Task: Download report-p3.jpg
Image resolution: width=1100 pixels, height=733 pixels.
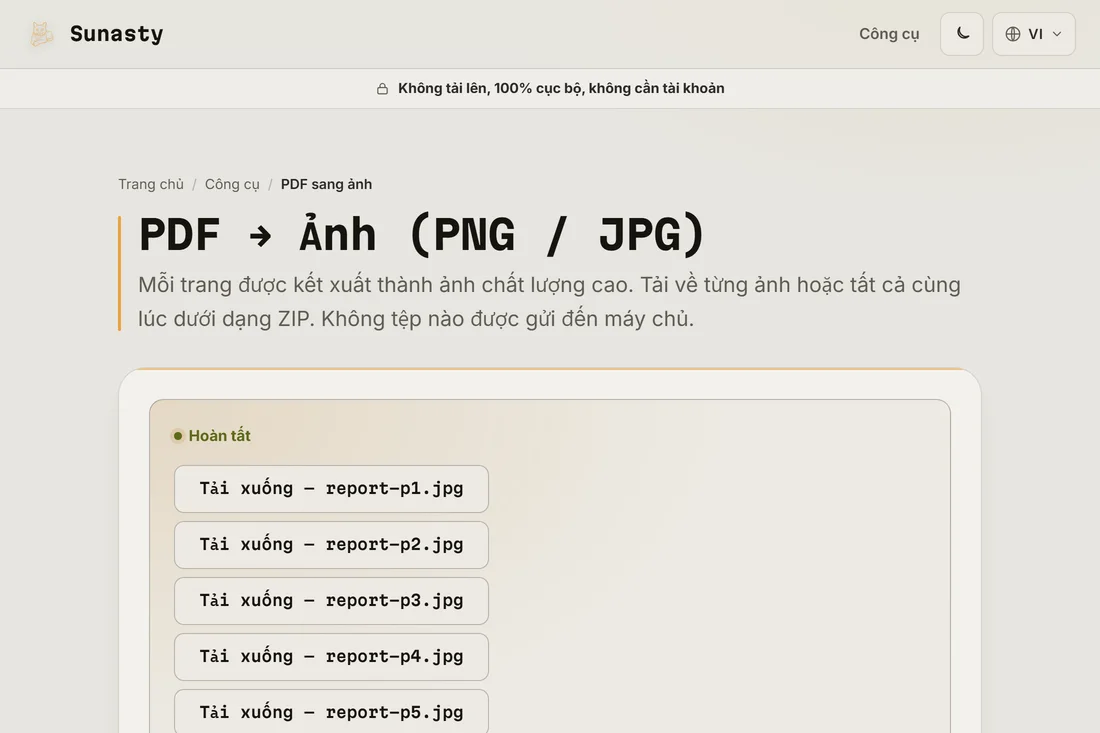Action: click(331, 601)
